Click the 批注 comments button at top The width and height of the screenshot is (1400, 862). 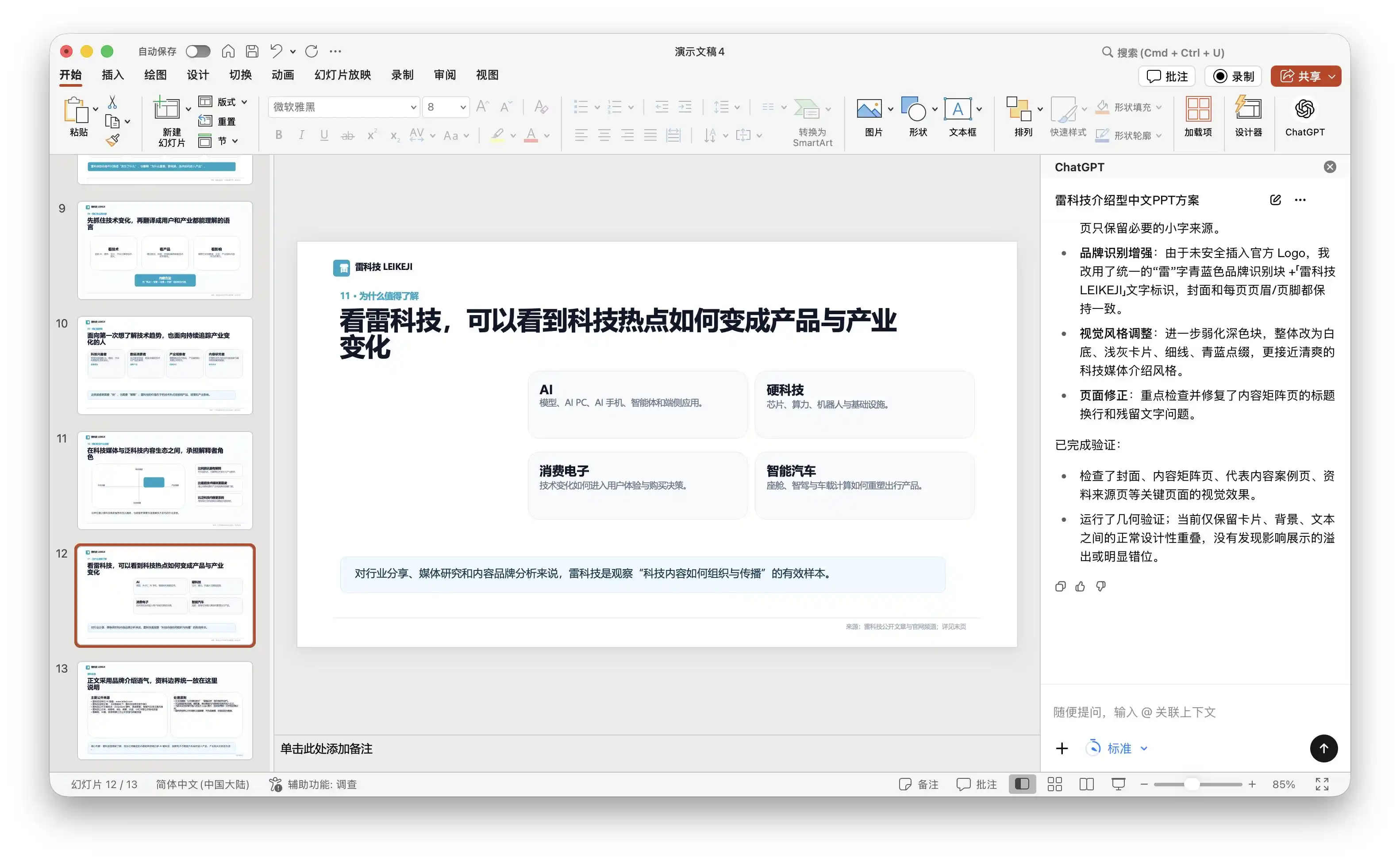coord(1166,76)
